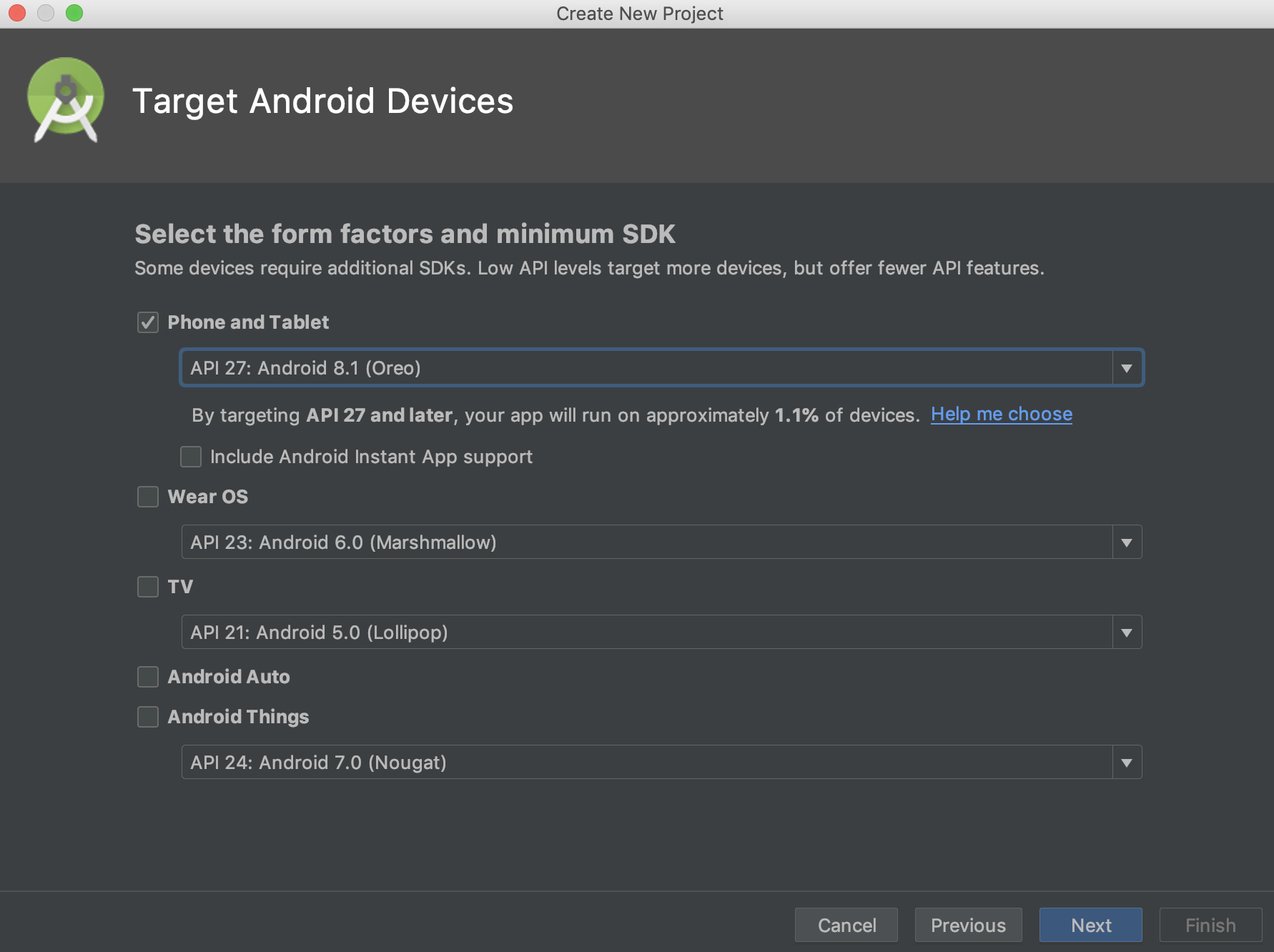Click the dropdown arrow next to API 27
Screen dimensions: 1274x952
point(1126,368)
